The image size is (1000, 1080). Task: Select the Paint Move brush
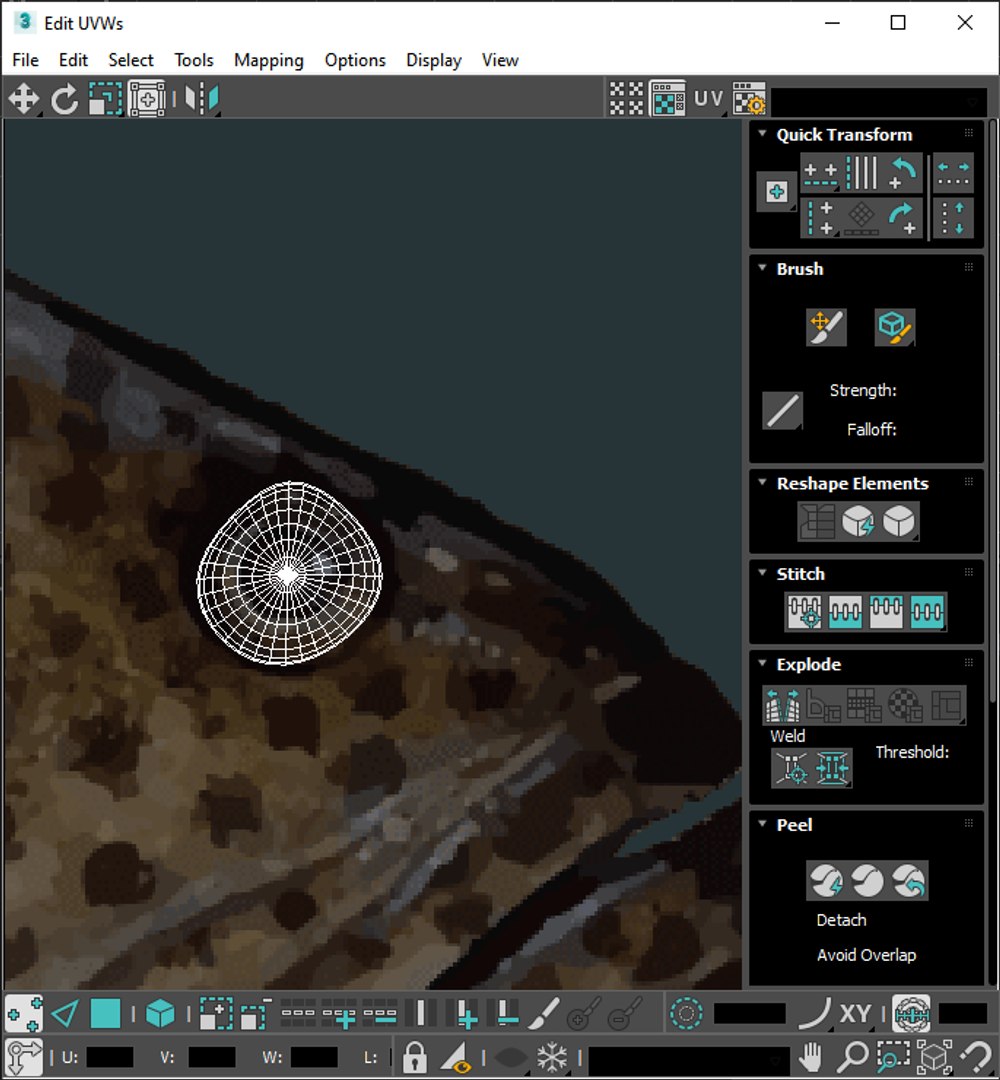[x=826, y=326]
